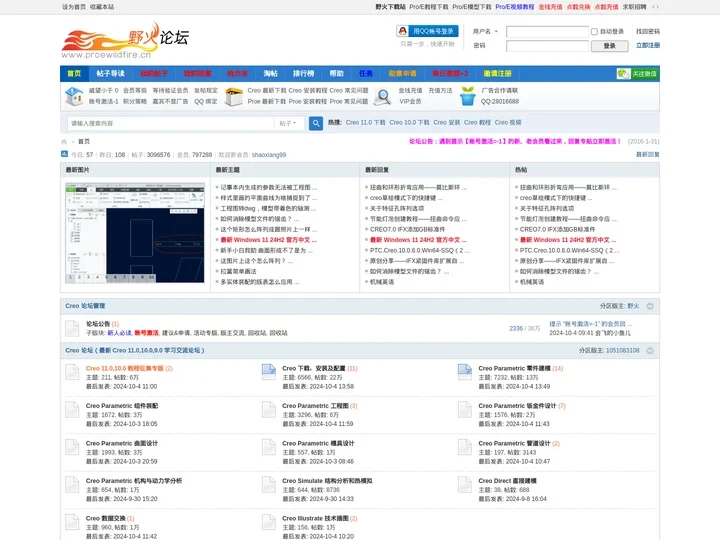Click the icon for Creo Parametric 曲面设计
Viewport: 720px width, 540px height.
point(72,447)
